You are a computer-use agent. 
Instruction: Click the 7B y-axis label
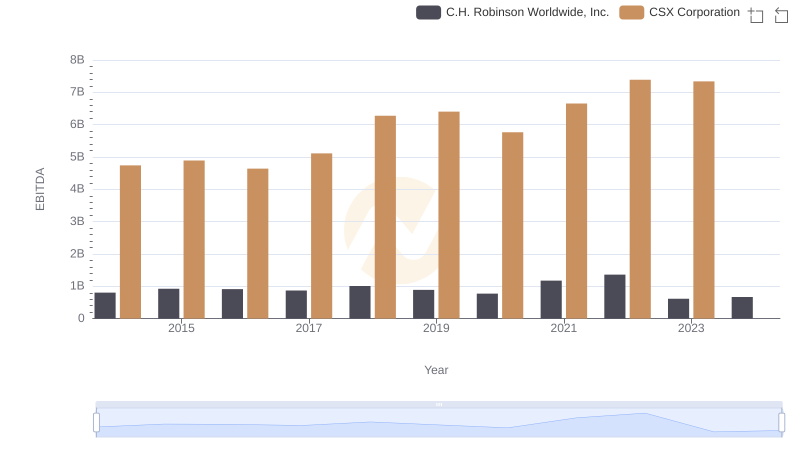[x=77, y=92]
